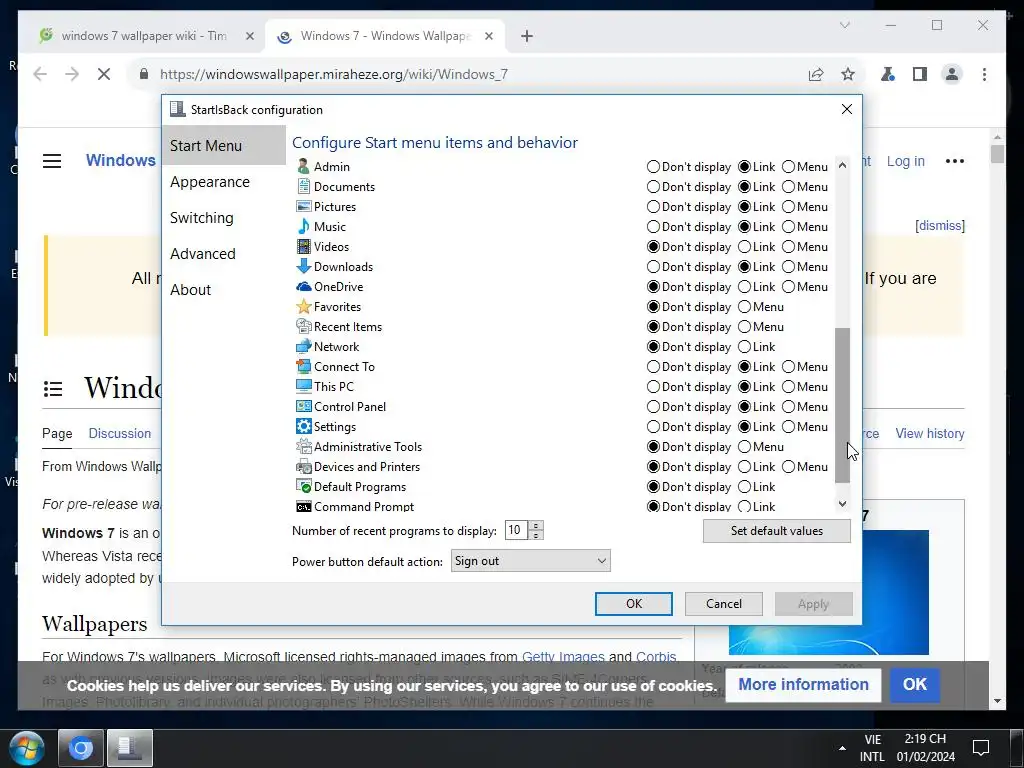
Task: Open the Power button default action dropdown
Action: [x=530, y=561]
